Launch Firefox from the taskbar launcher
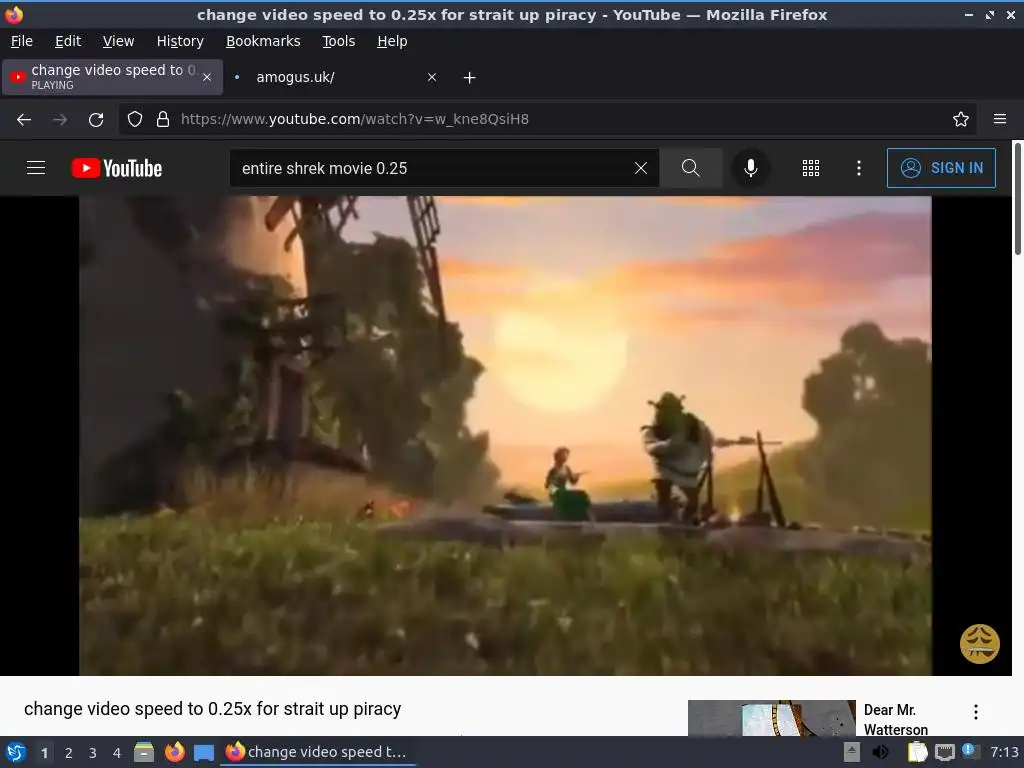Screen dimensions: 1024x768 [x=174, y=752]
